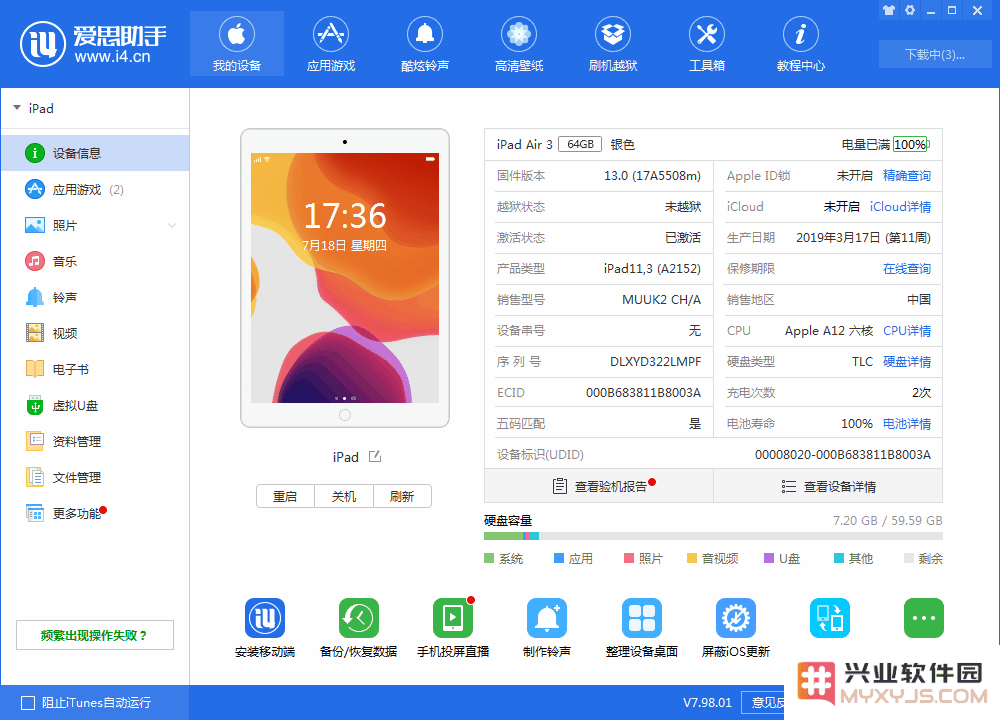This screenshot has width=1000, height=720.
Task: Open the green more (three dots) icon
Action: pyautogui.click(x=923, y=617)
